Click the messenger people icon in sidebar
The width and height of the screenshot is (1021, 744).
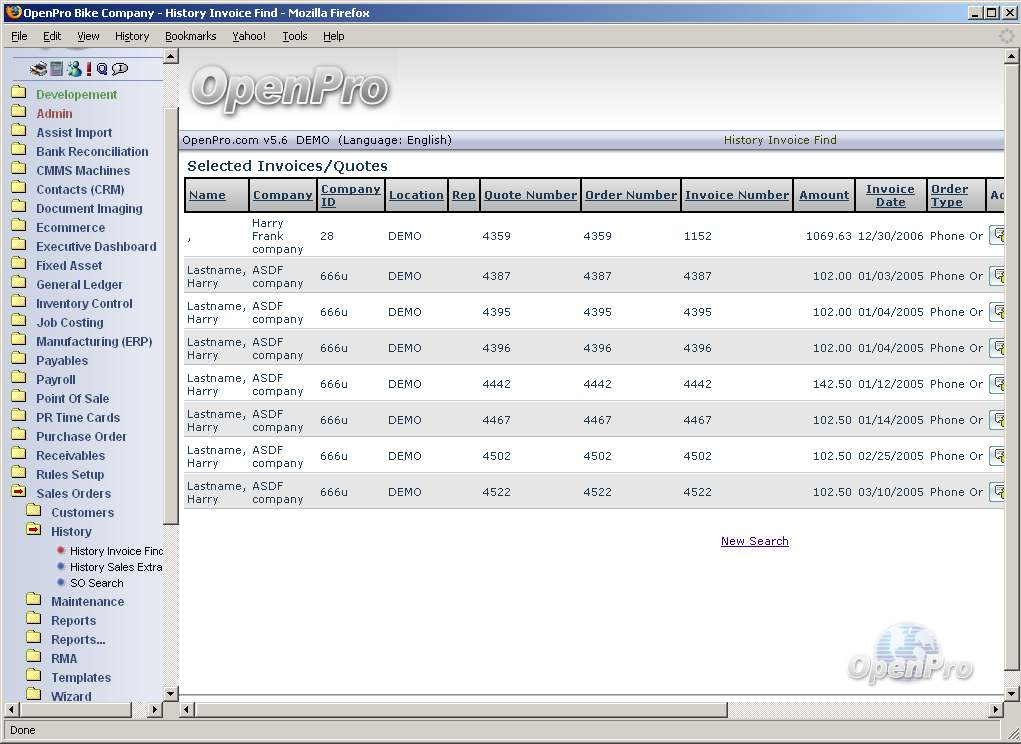pyautogui.click(x=74, y=69)
